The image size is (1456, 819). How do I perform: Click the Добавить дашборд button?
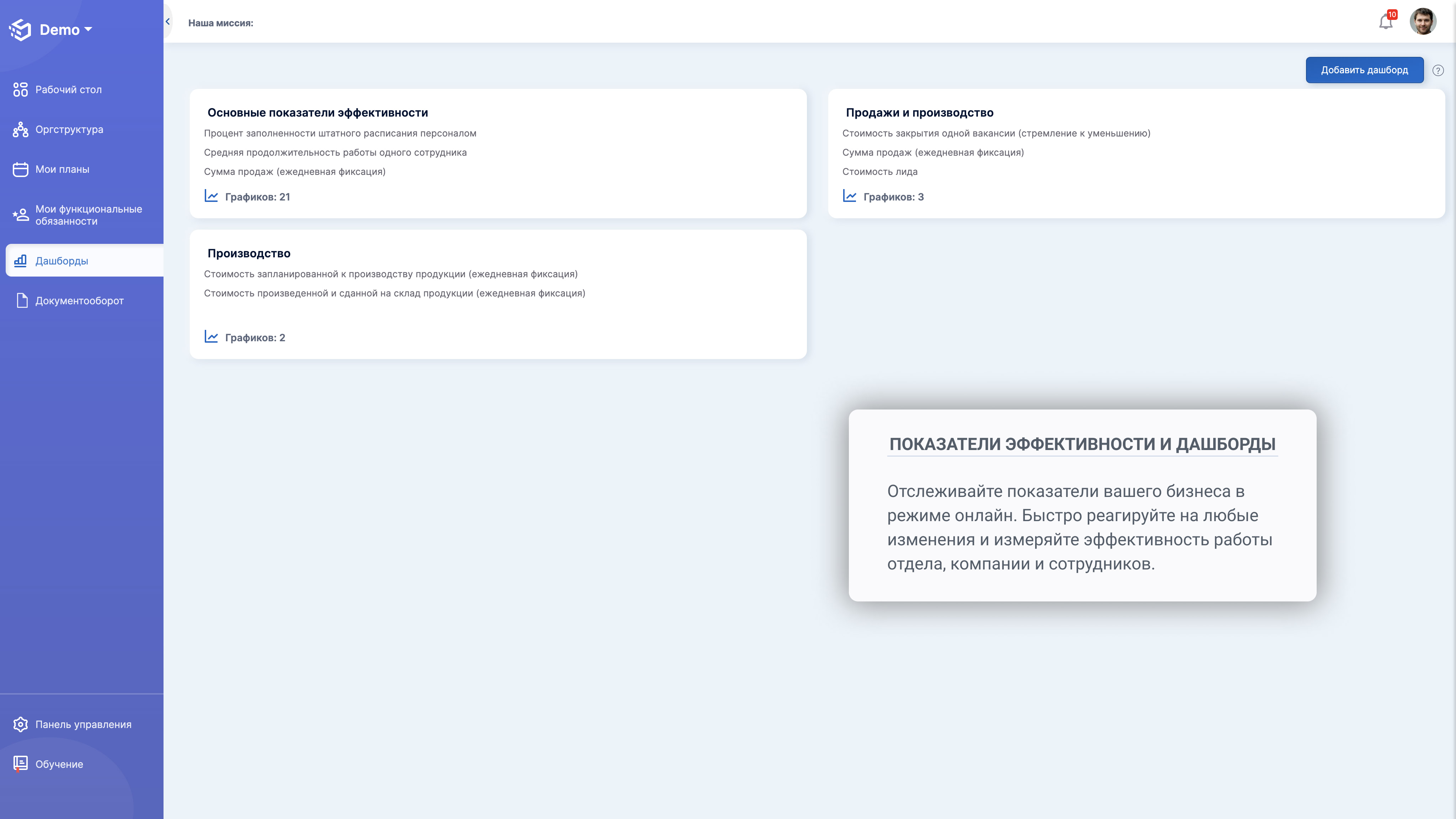(x=1364, y=70)
